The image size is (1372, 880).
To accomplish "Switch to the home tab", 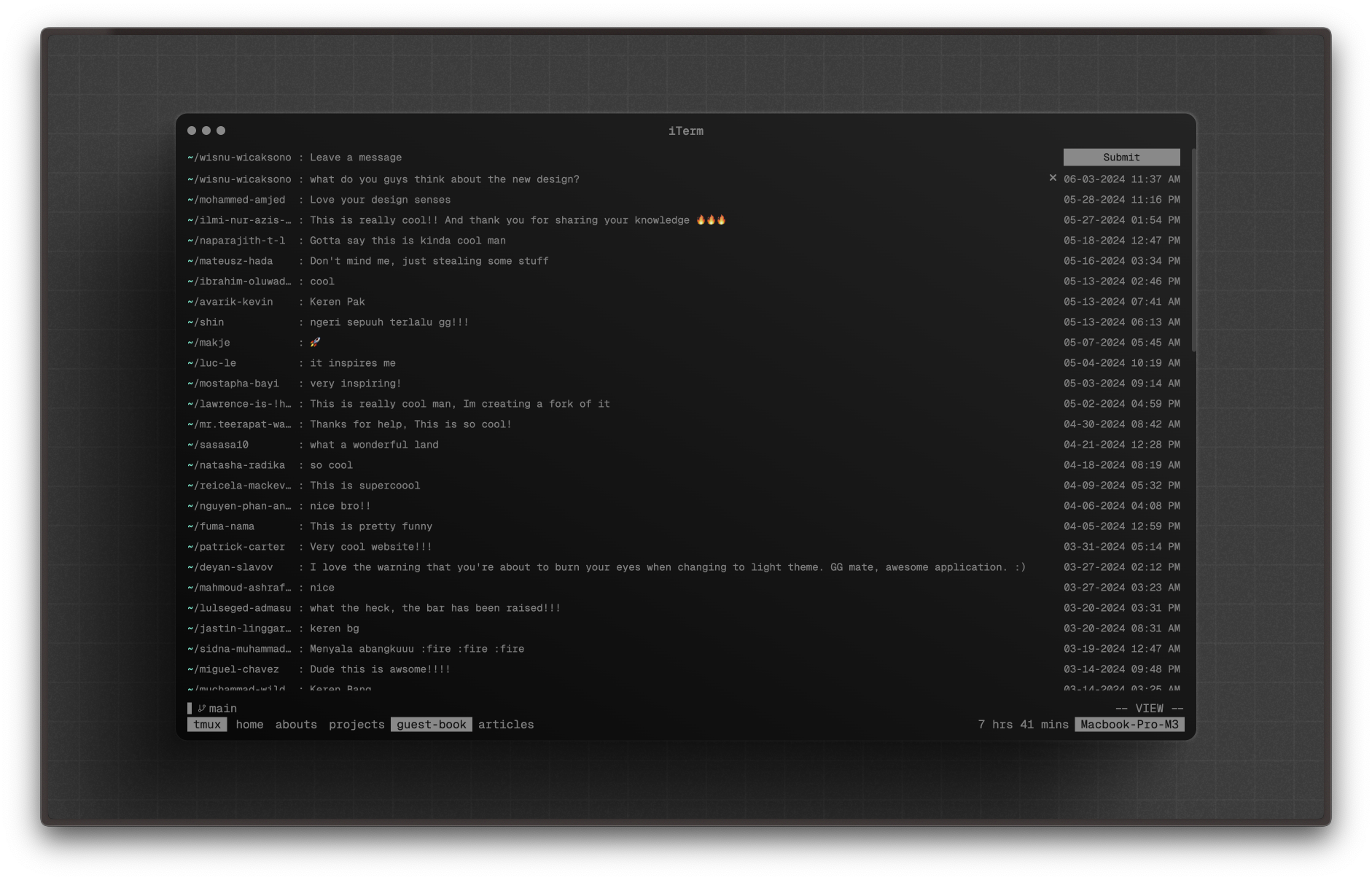I will tap(249, 725).
